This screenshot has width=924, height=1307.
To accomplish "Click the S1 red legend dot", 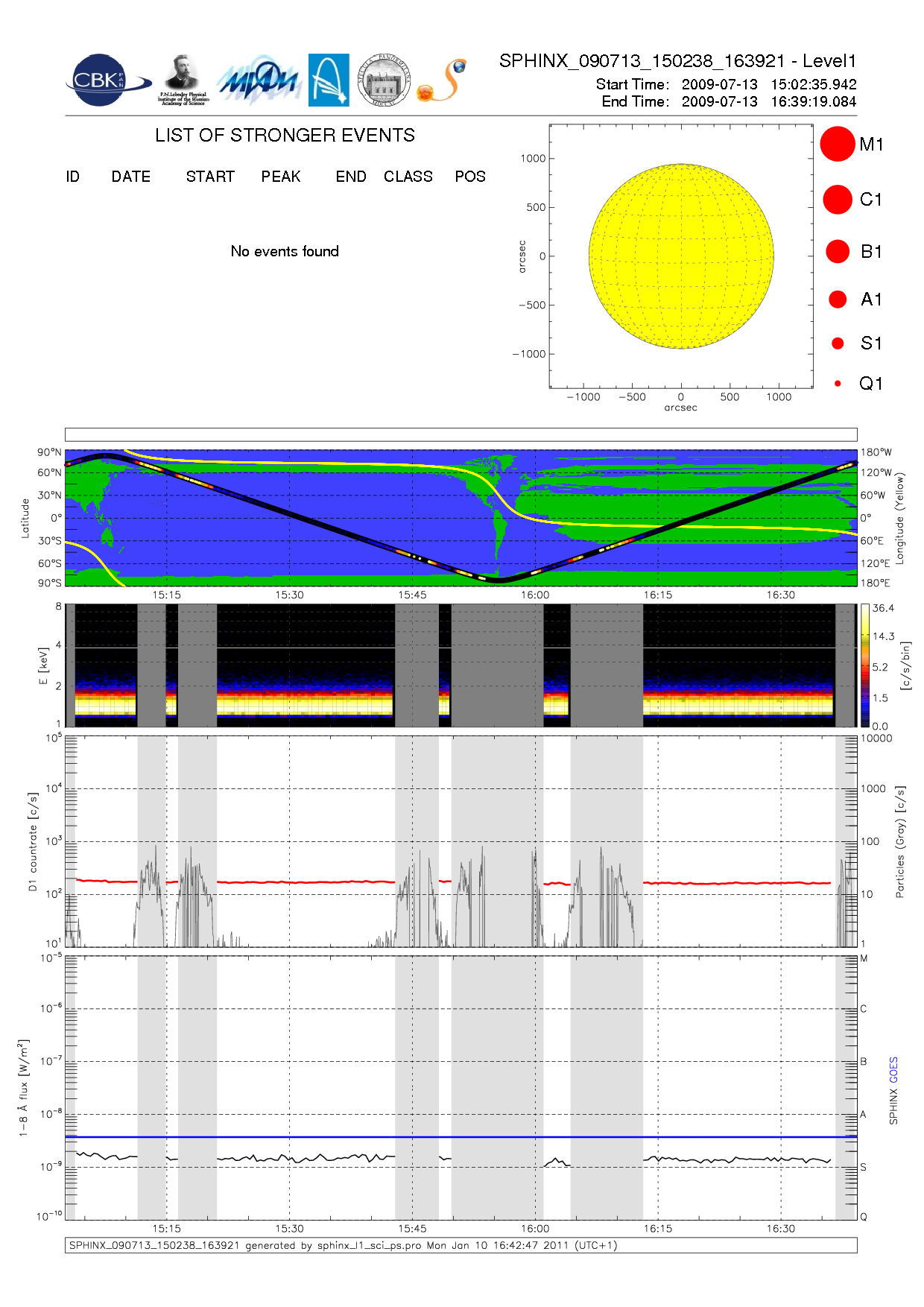I will (838, 344).
